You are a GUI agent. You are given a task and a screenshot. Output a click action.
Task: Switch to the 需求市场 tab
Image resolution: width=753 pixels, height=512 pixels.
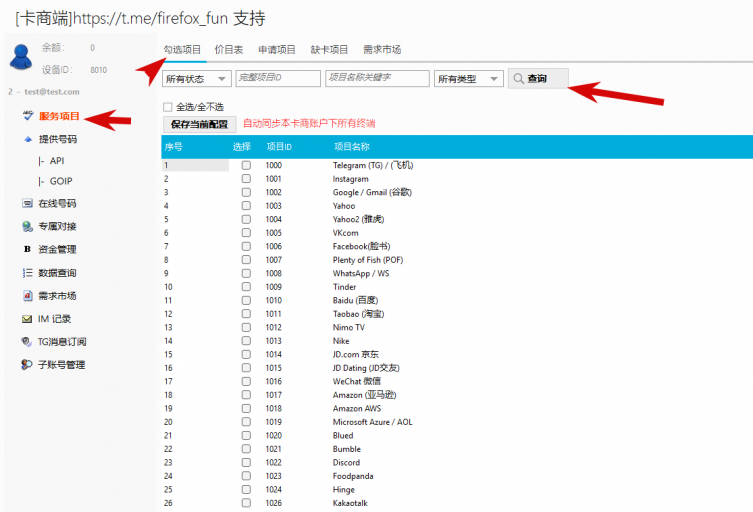coord(382,49)
